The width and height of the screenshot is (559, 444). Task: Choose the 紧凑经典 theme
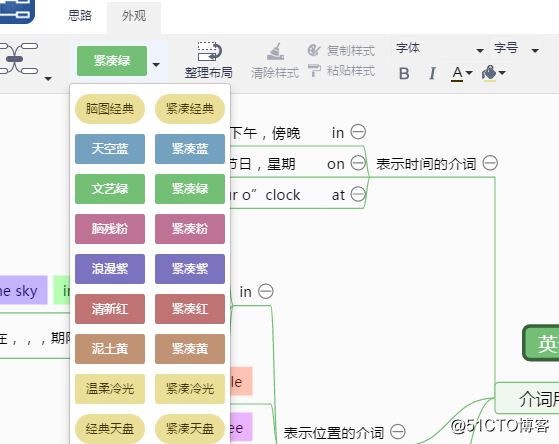pyautogui.click(x=190, y=109)
